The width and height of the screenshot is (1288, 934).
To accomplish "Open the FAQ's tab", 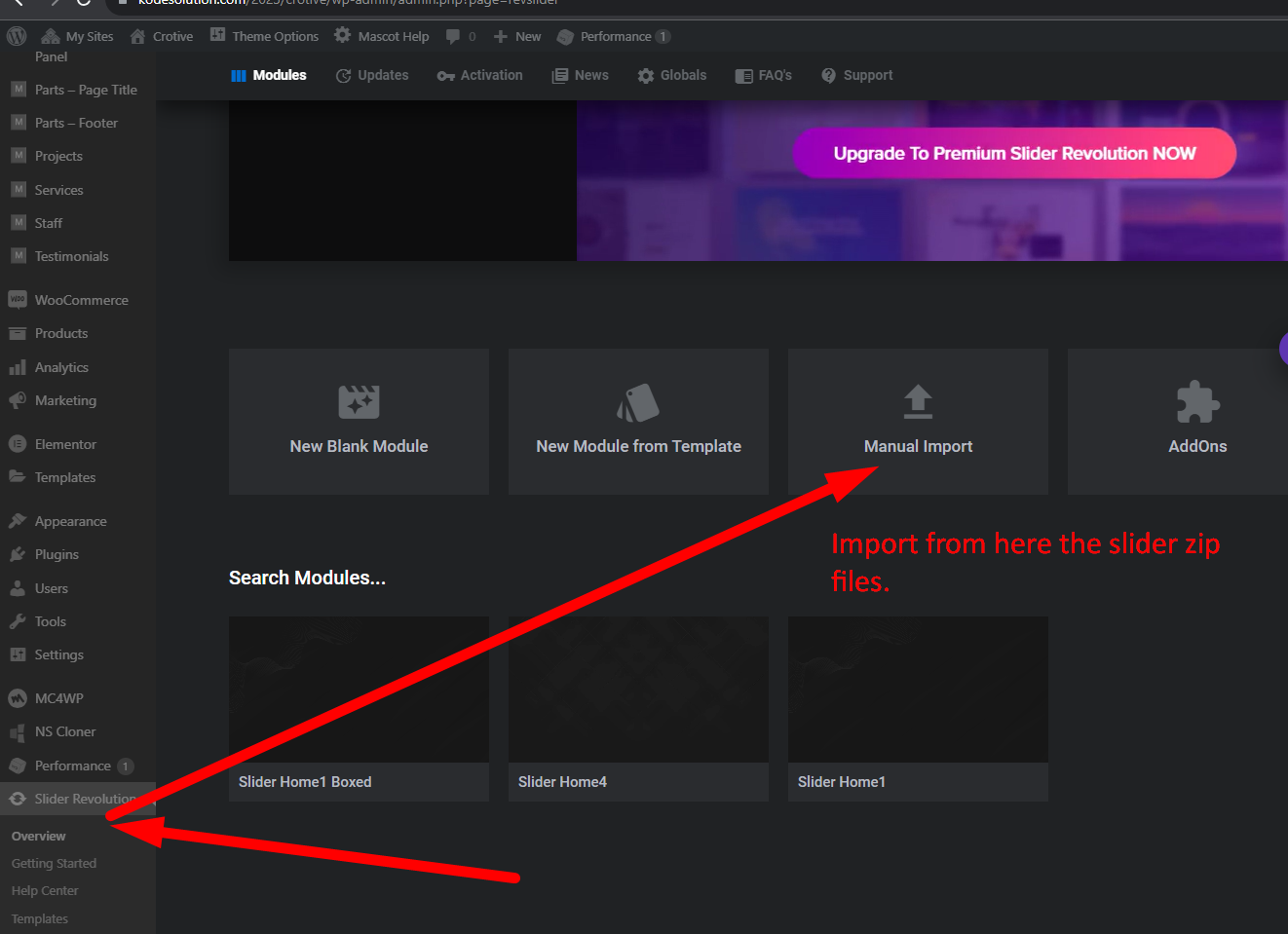I will coord(763,75).
